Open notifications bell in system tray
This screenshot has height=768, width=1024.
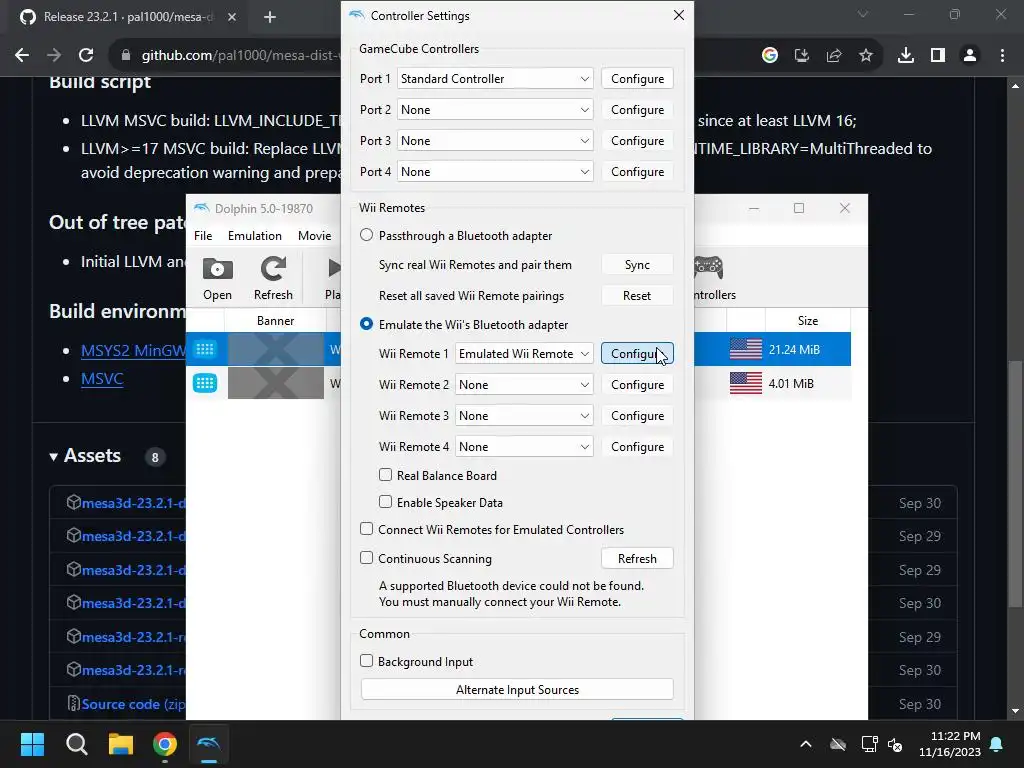coord(997,744)
